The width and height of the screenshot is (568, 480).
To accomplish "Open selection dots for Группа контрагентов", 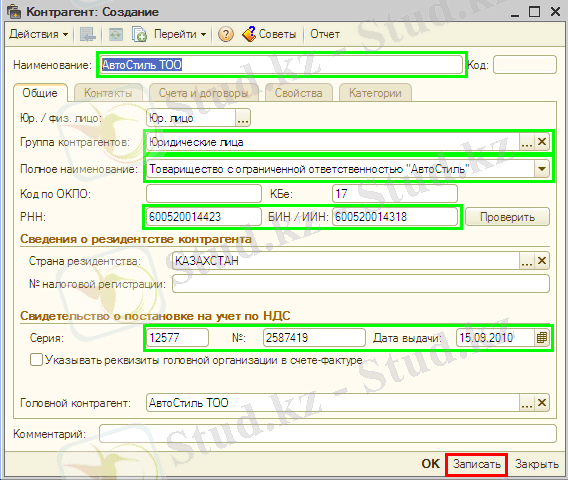I will tap(527, 142).
